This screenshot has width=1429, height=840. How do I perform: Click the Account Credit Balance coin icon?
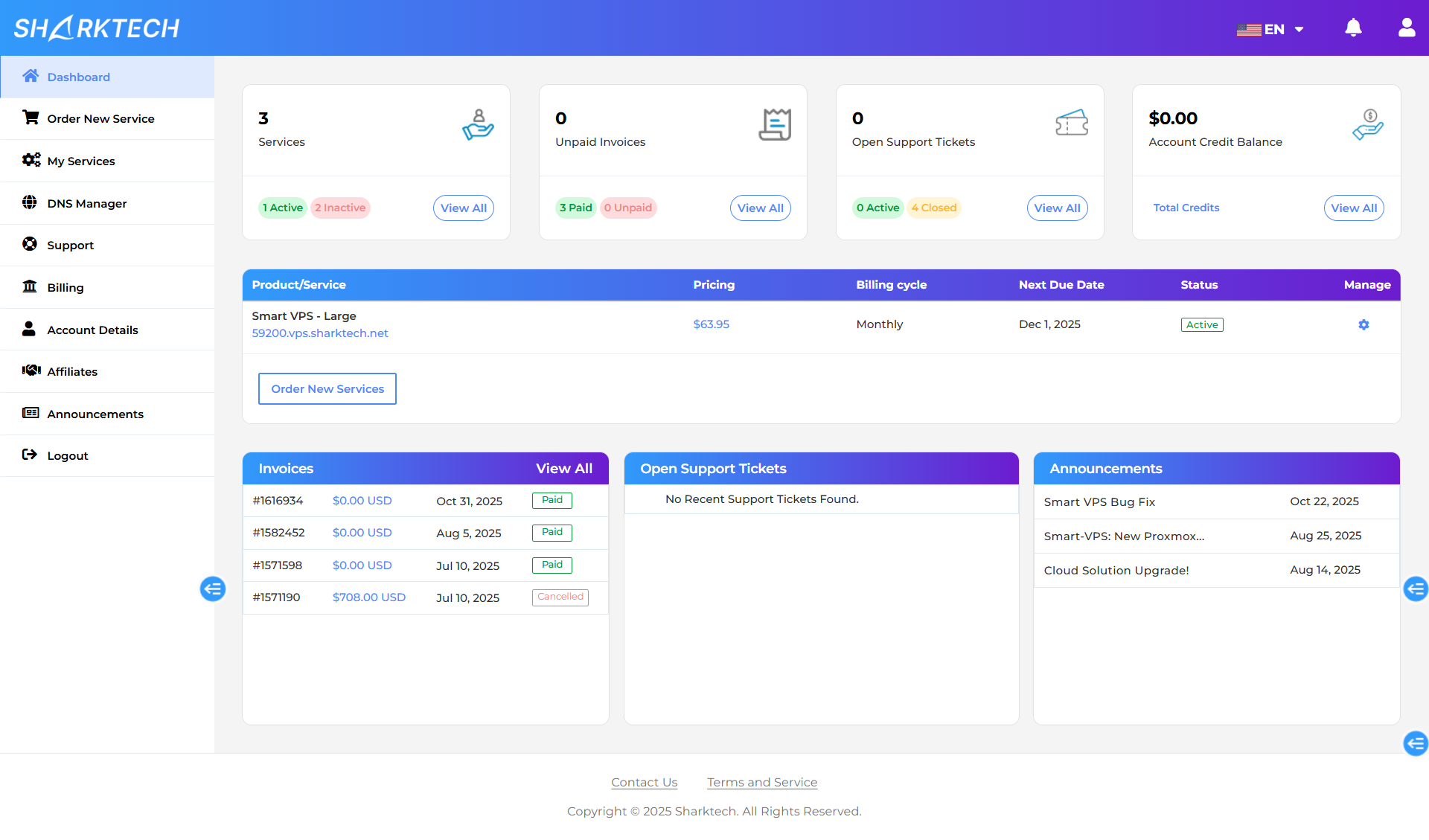(x=1368, y=125)
